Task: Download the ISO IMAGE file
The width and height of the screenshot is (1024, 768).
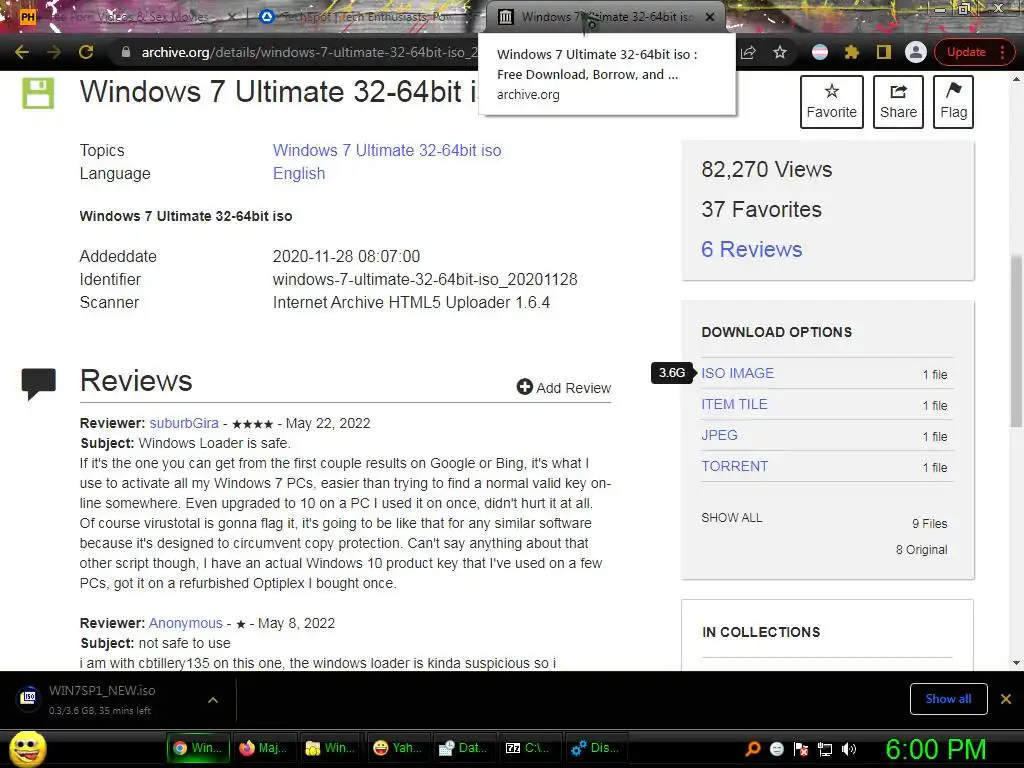Action: pos(737,373)
